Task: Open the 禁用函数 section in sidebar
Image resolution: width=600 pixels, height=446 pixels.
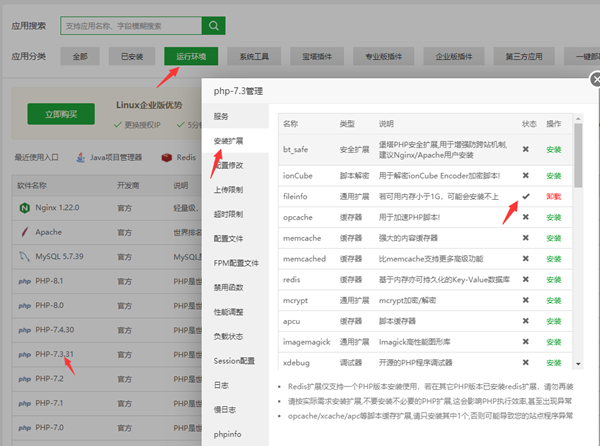Action: 235,288
